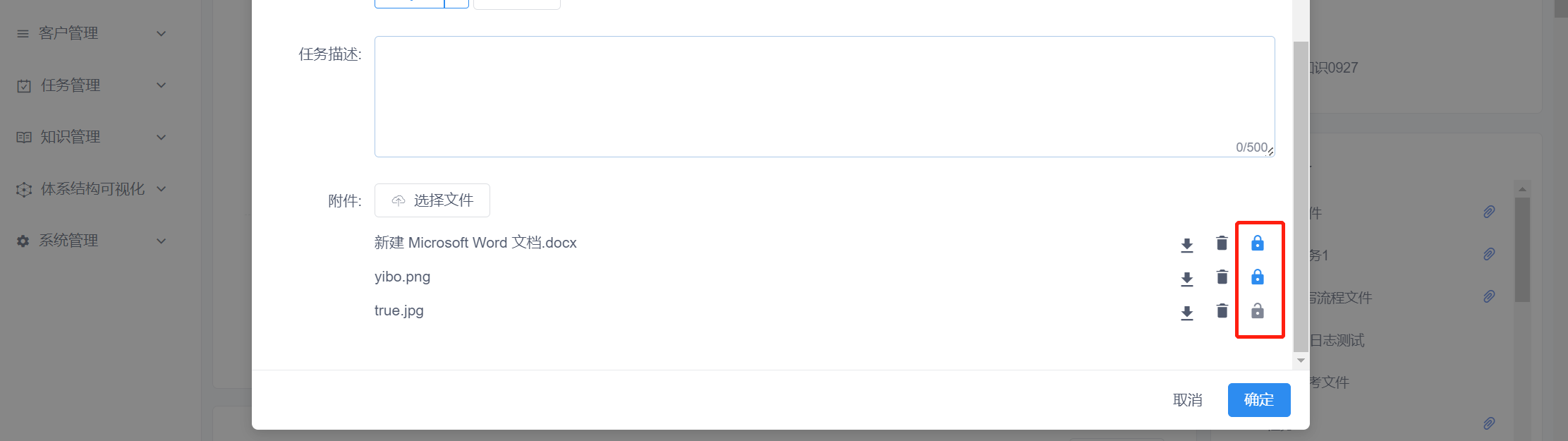
Task: Toggle lock on the Word document attachment
Action: coord(1258,243)
